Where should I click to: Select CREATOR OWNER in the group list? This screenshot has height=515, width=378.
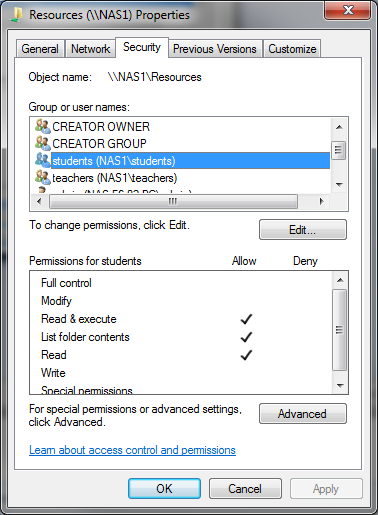point(101,127)
